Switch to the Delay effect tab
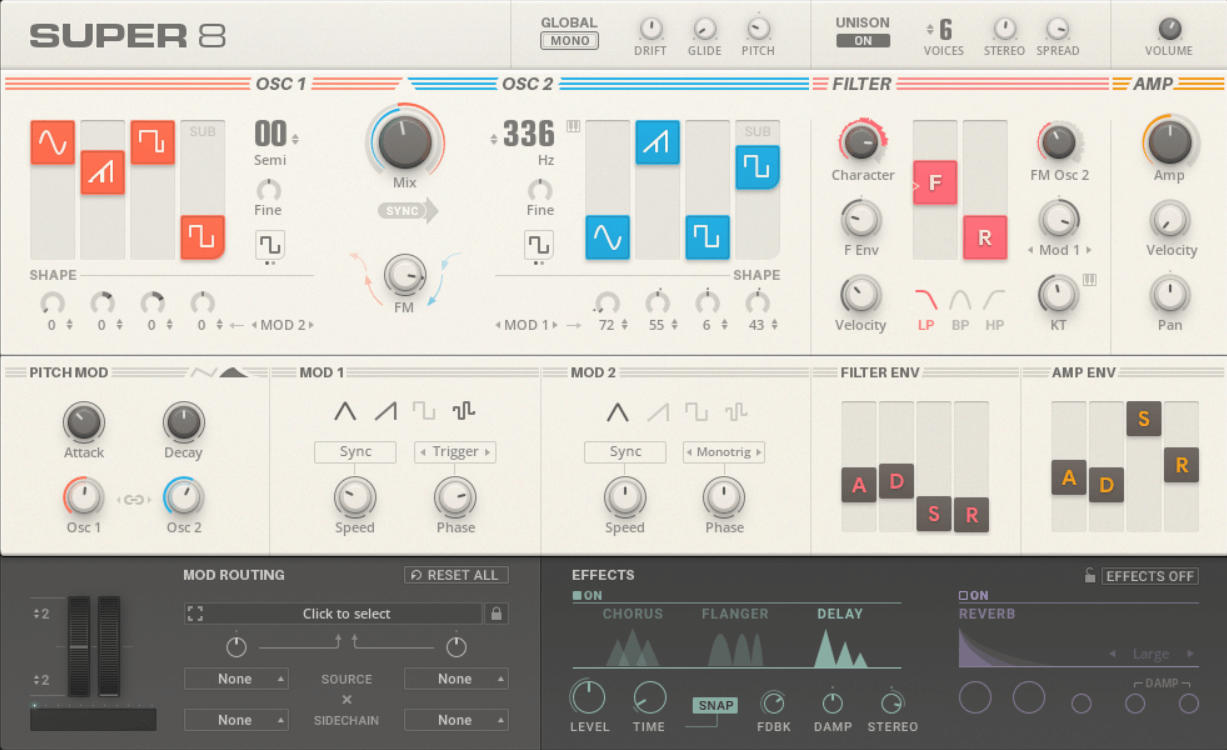Image resolution: width=1227 pixels, height=750 pixels. tap(839, 614)
